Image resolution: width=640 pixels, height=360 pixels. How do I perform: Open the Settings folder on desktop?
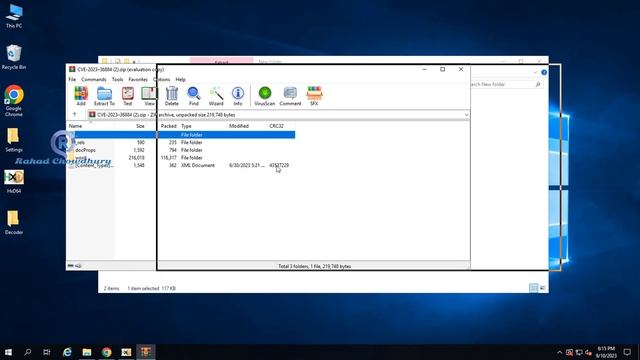pos(14,140)
